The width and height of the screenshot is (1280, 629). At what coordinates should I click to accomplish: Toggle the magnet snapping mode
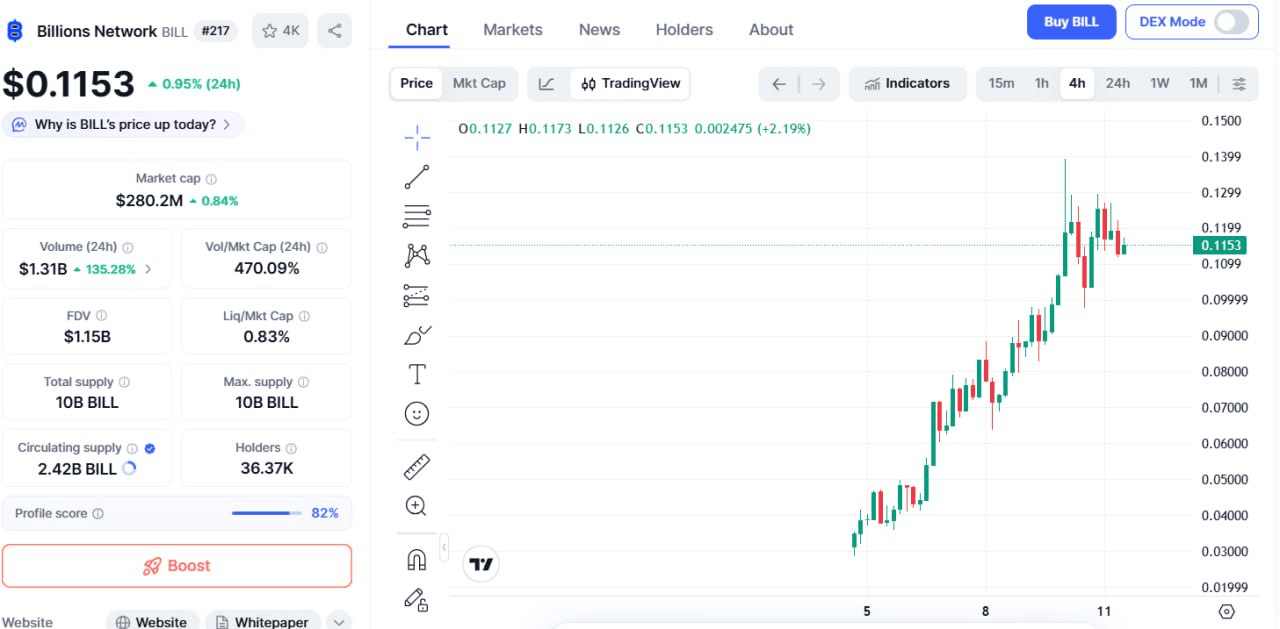(417, 560)
